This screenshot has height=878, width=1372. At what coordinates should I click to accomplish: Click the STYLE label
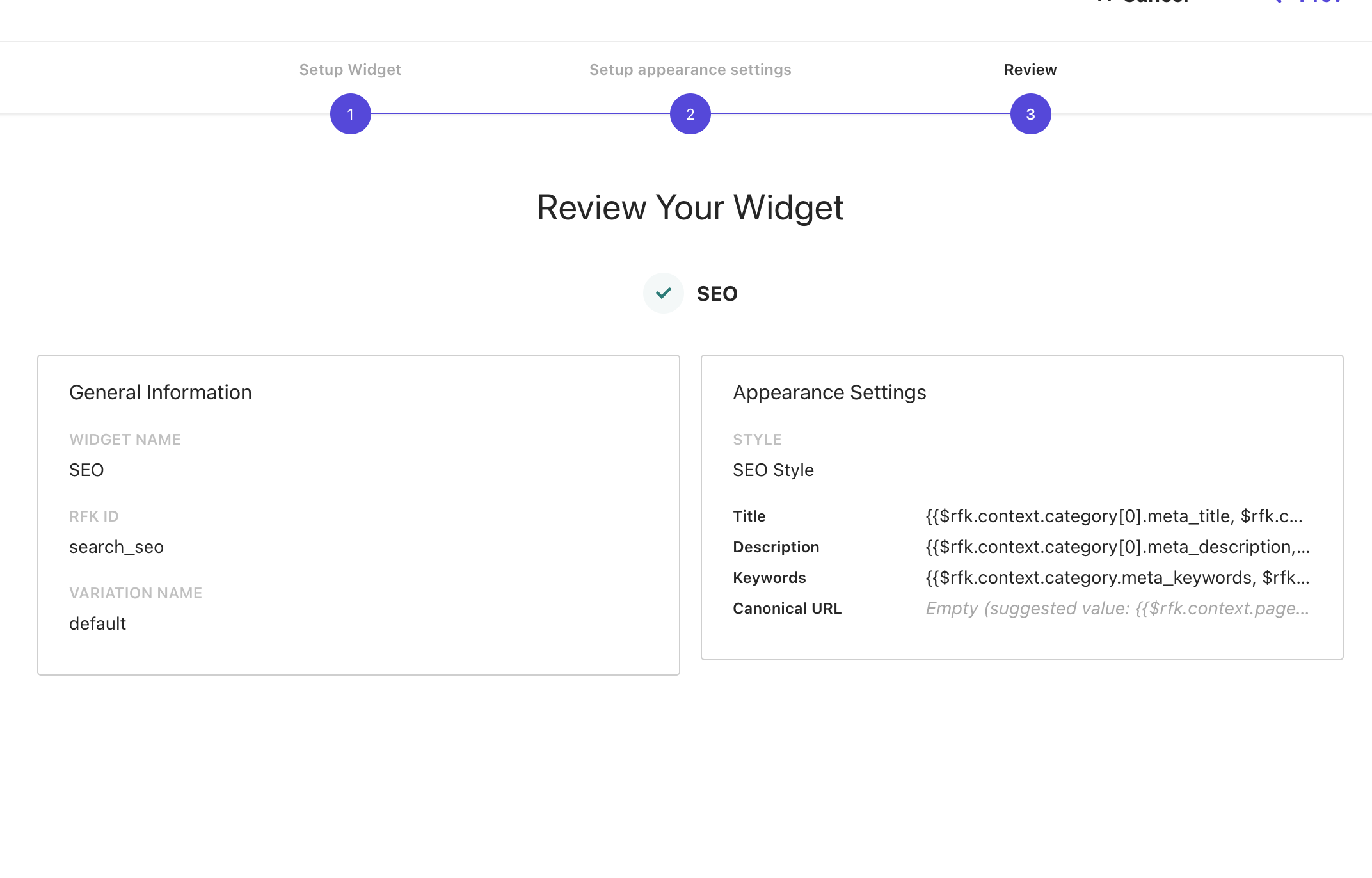pos(757,440)
